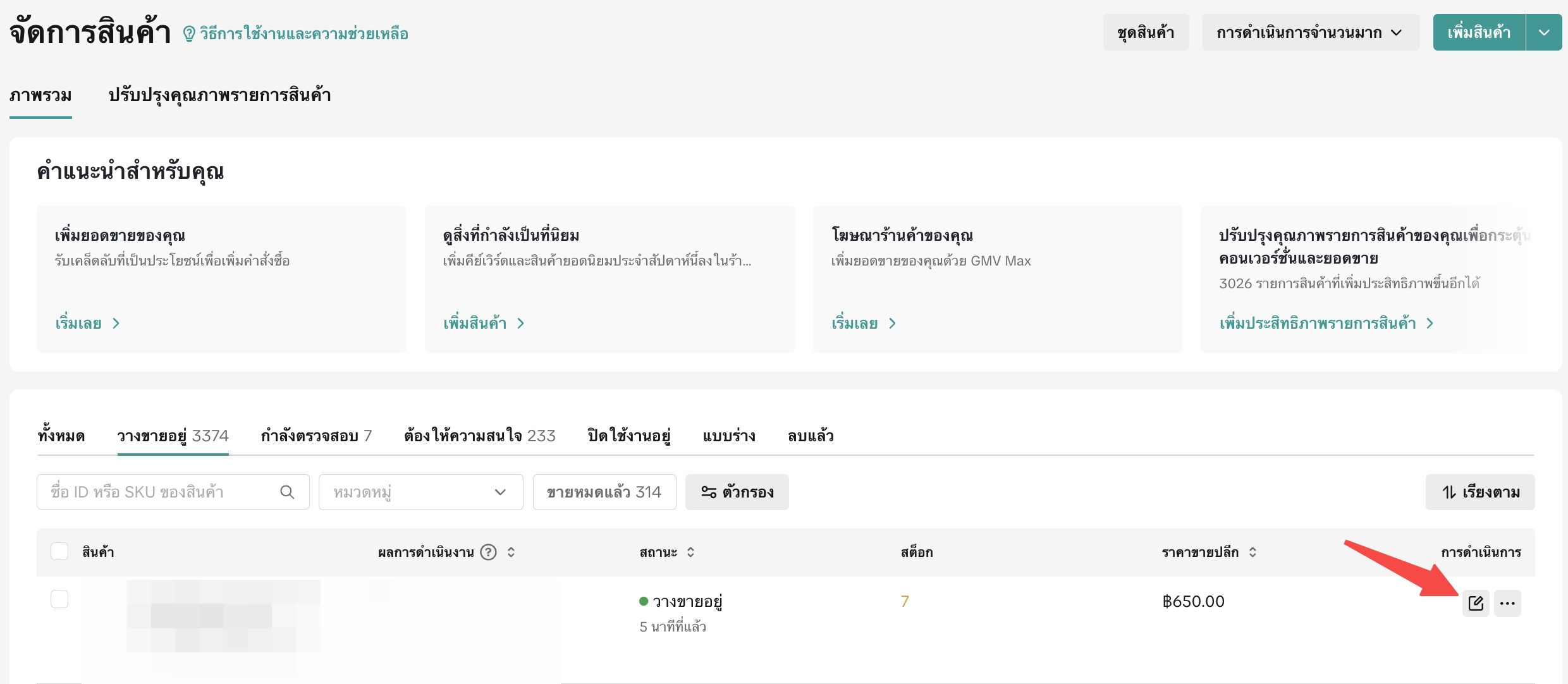Click the lightbulb help icon near page title

[x=189, y=34]
